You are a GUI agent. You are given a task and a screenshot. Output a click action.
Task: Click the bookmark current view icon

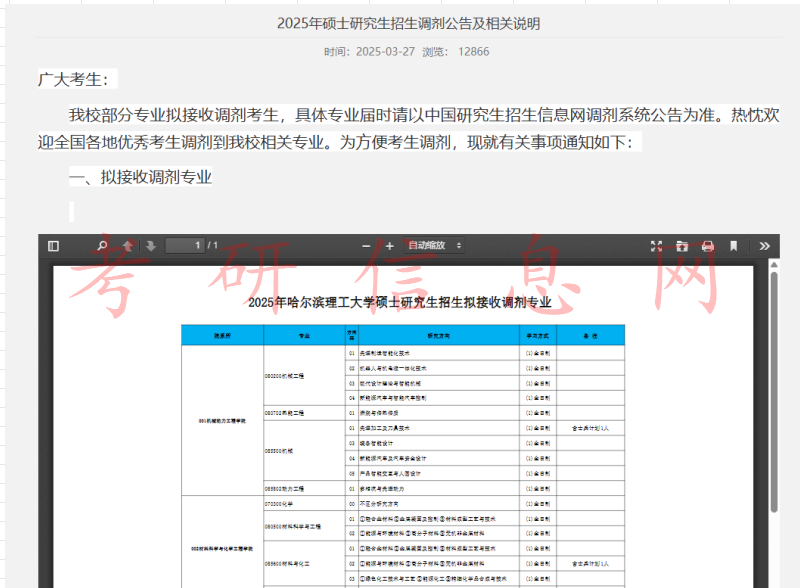click(x=733, y=246)
